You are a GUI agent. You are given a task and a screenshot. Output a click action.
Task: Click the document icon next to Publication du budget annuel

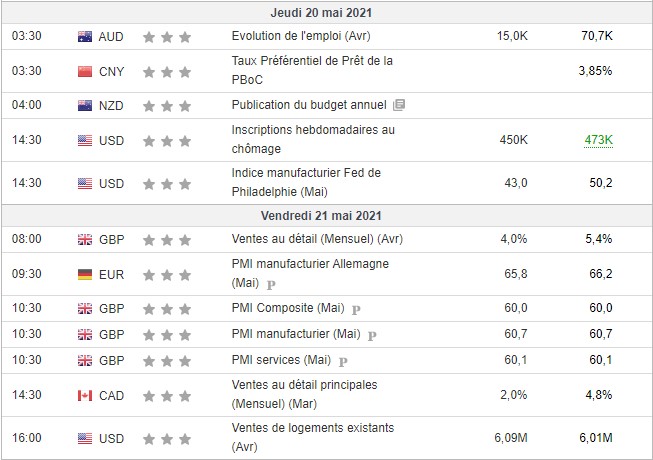pos(400,105)
